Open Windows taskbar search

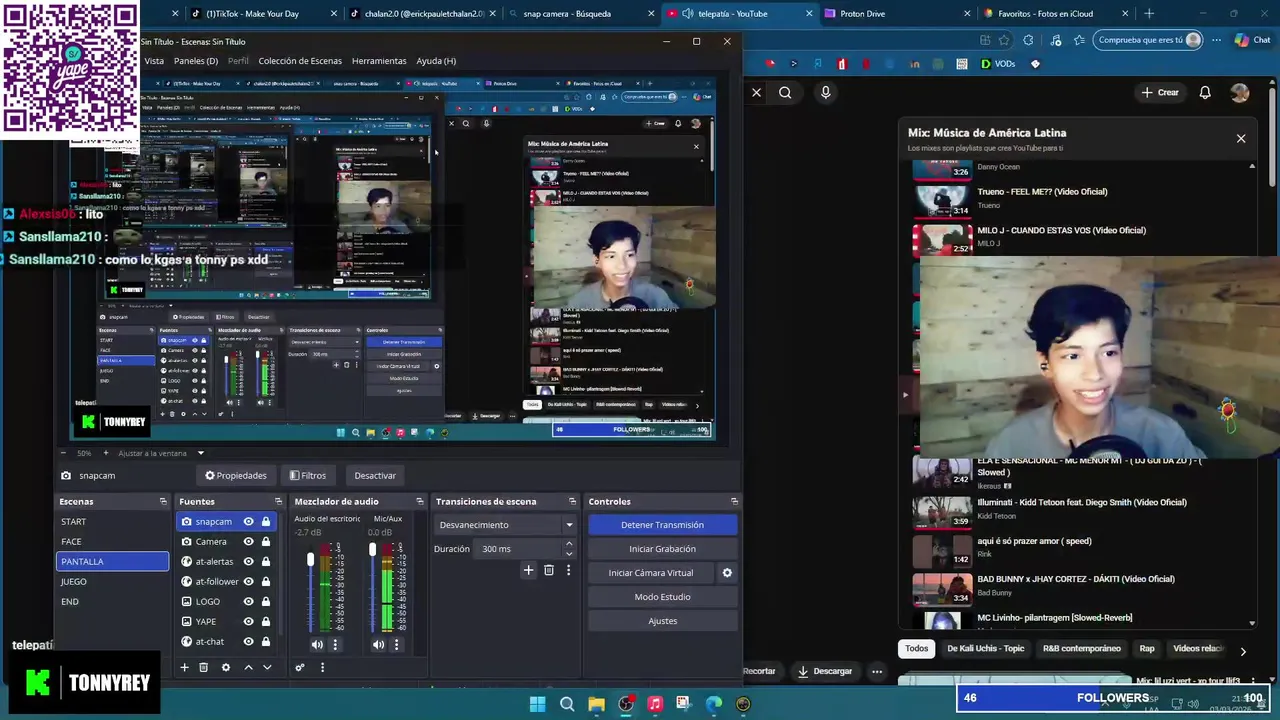point(567,704)
